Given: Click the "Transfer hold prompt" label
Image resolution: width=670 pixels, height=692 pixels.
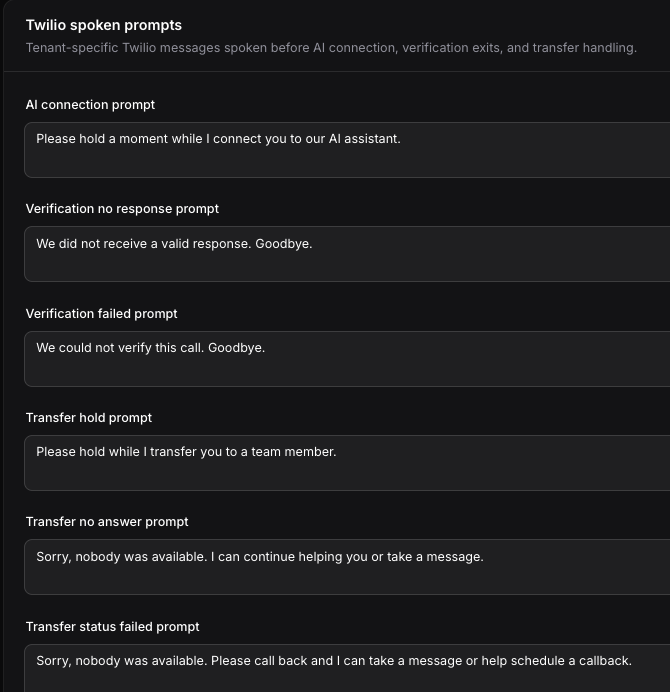Looking at the screenshot, I should click(x=89, y=417).
